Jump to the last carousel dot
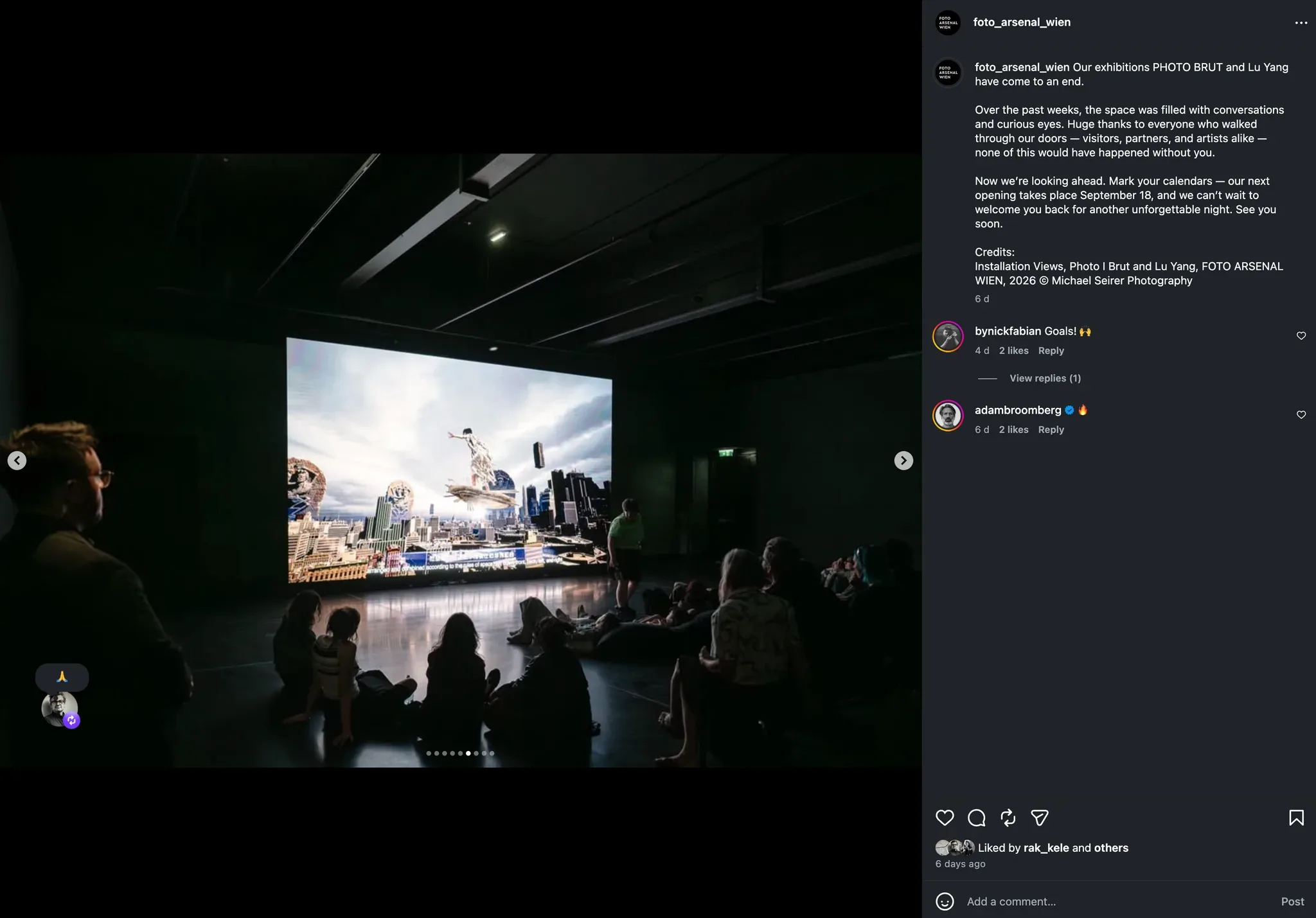Screen dimensions: 1316x918 pos(492,754)
